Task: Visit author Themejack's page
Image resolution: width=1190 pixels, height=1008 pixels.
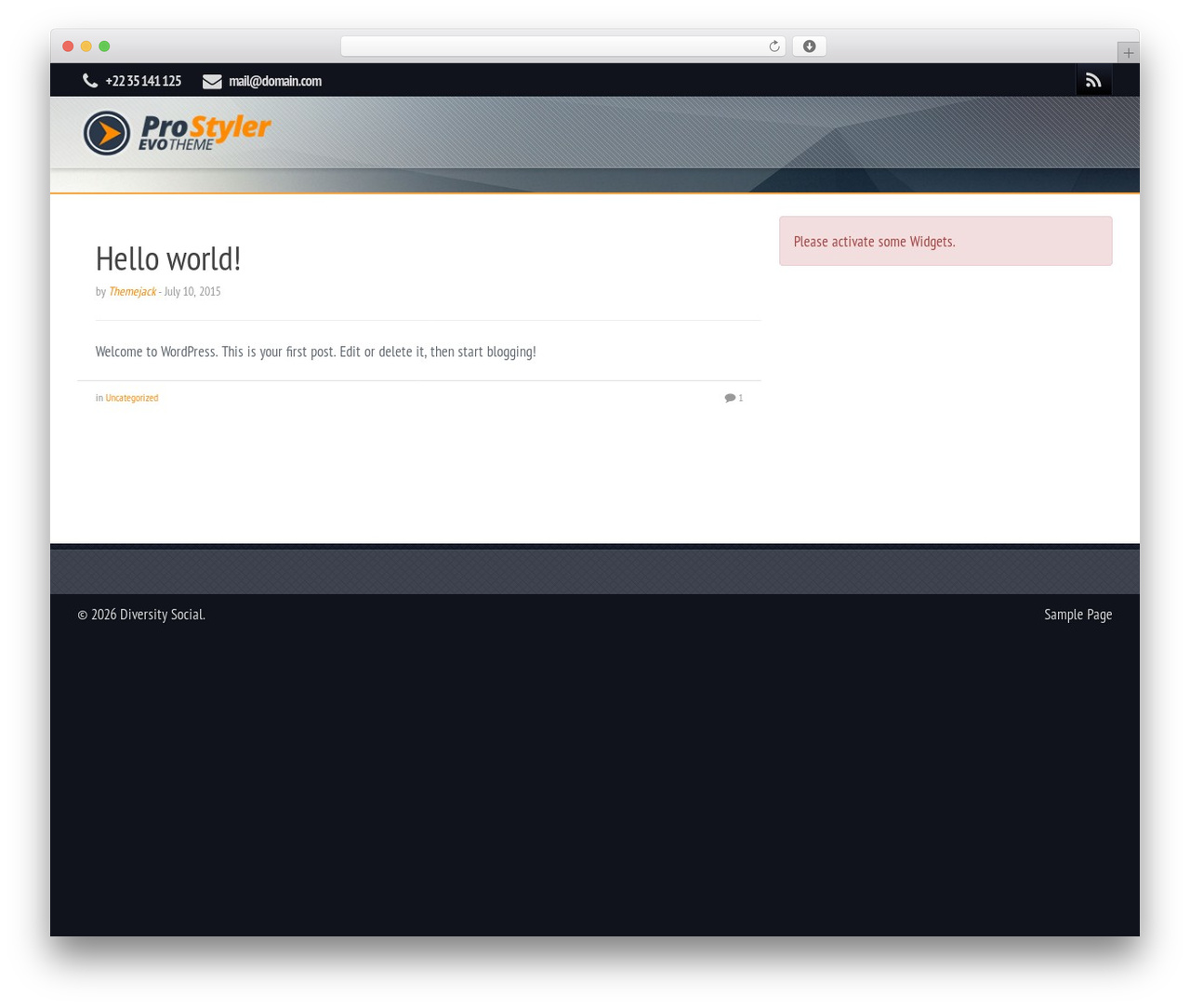Action: 132,292
